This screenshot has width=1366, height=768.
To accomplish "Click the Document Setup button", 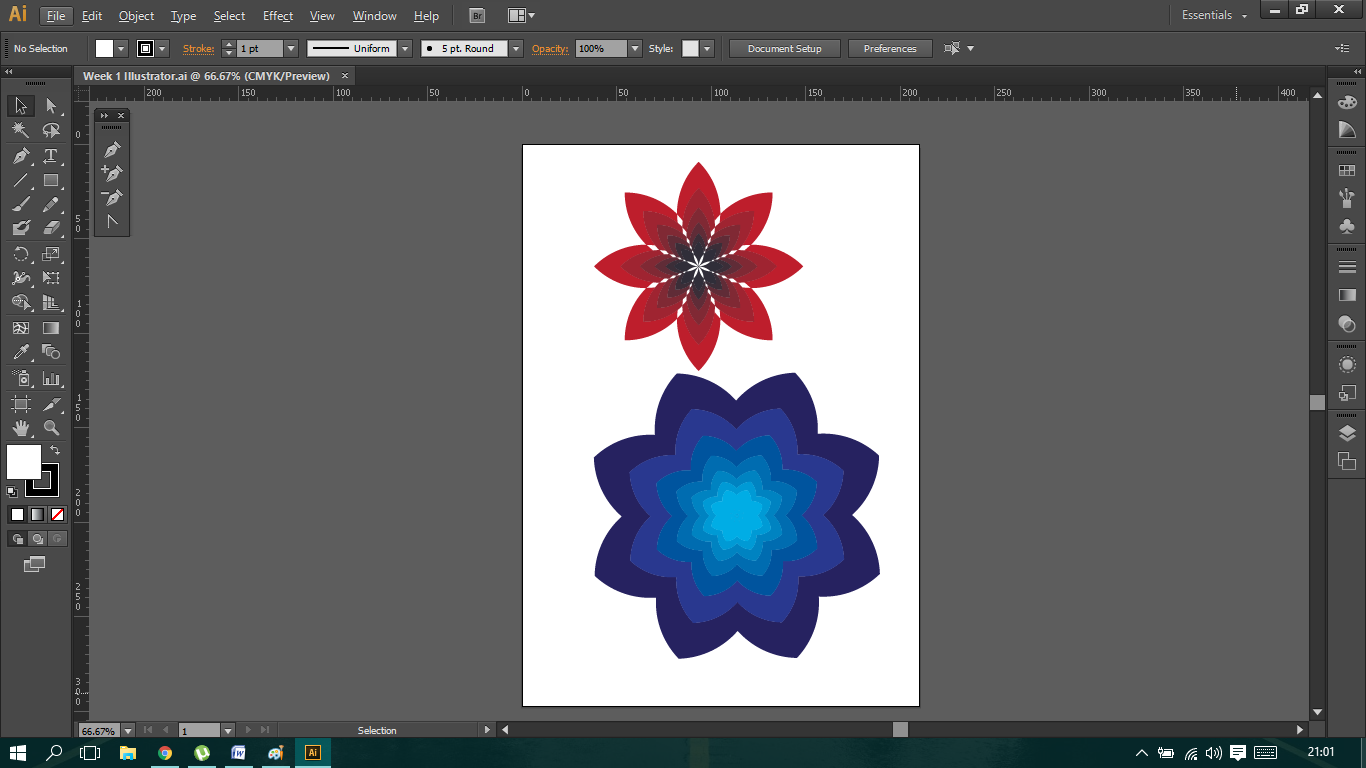I will [784, 48].
